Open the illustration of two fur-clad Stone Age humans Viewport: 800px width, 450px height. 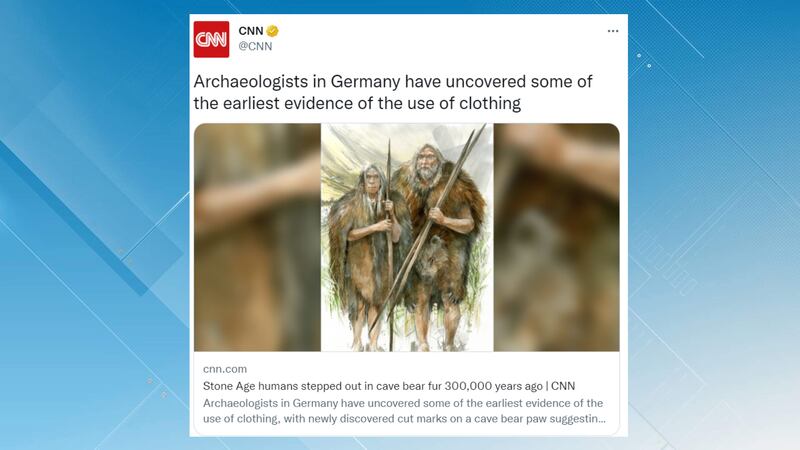[407, 237]
